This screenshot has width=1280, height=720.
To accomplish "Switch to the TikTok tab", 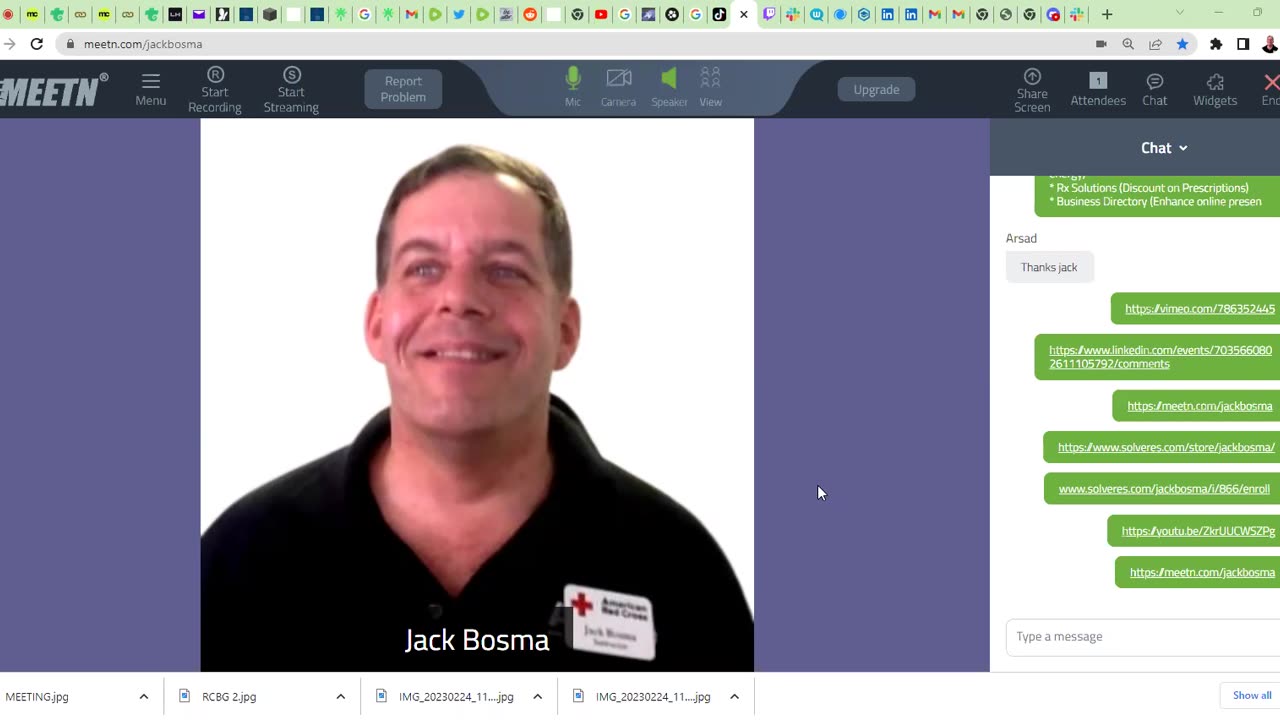I will (719, 14).
